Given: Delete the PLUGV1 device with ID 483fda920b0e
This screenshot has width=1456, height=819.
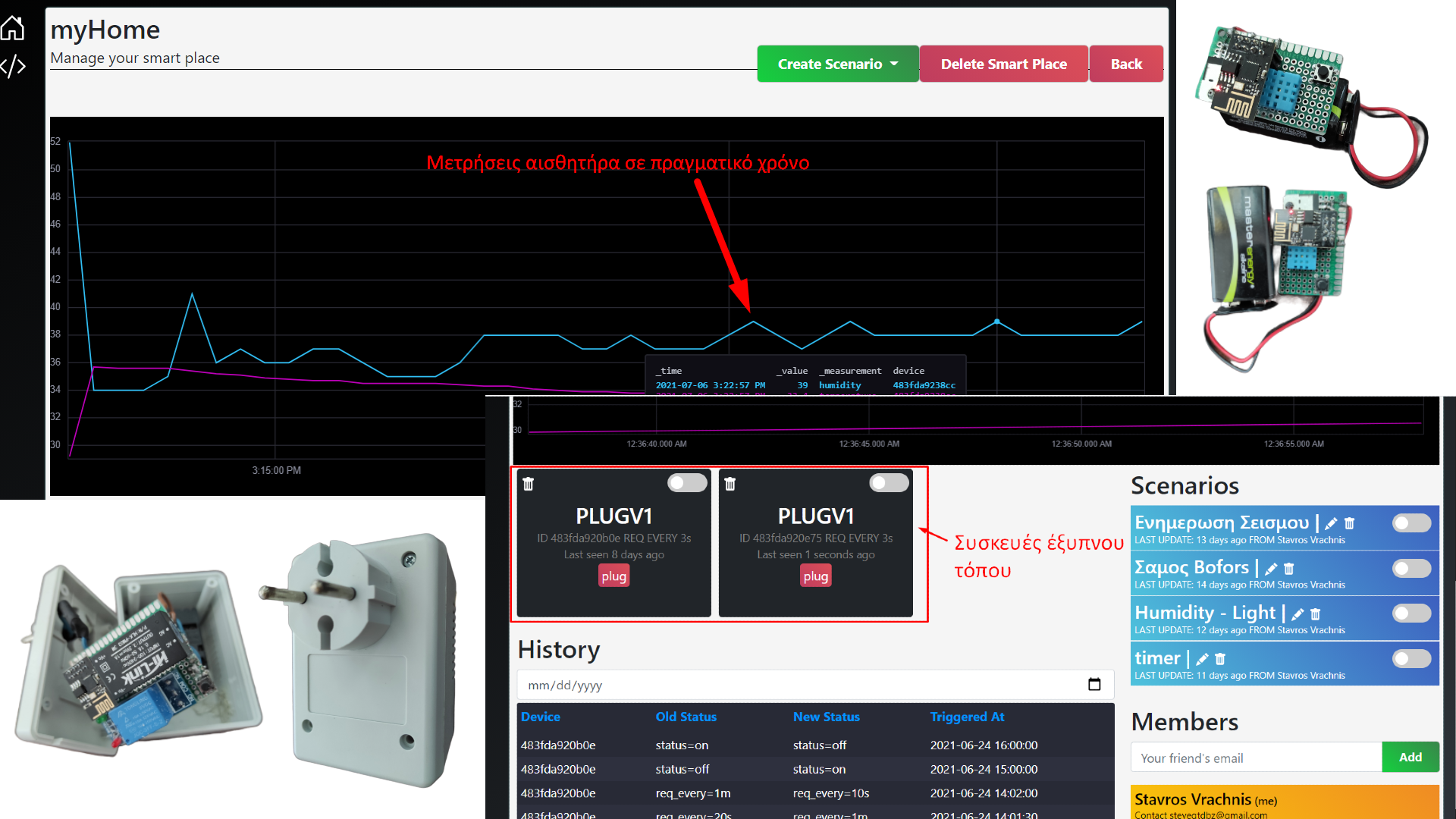Looking at the screenshot, I should (529, 484).
